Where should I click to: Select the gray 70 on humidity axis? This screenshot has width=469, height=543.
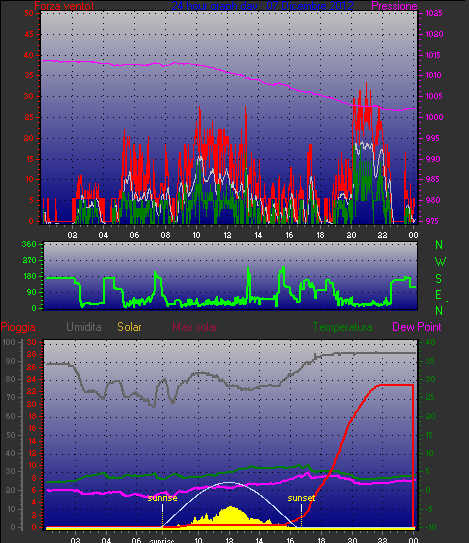11,398
